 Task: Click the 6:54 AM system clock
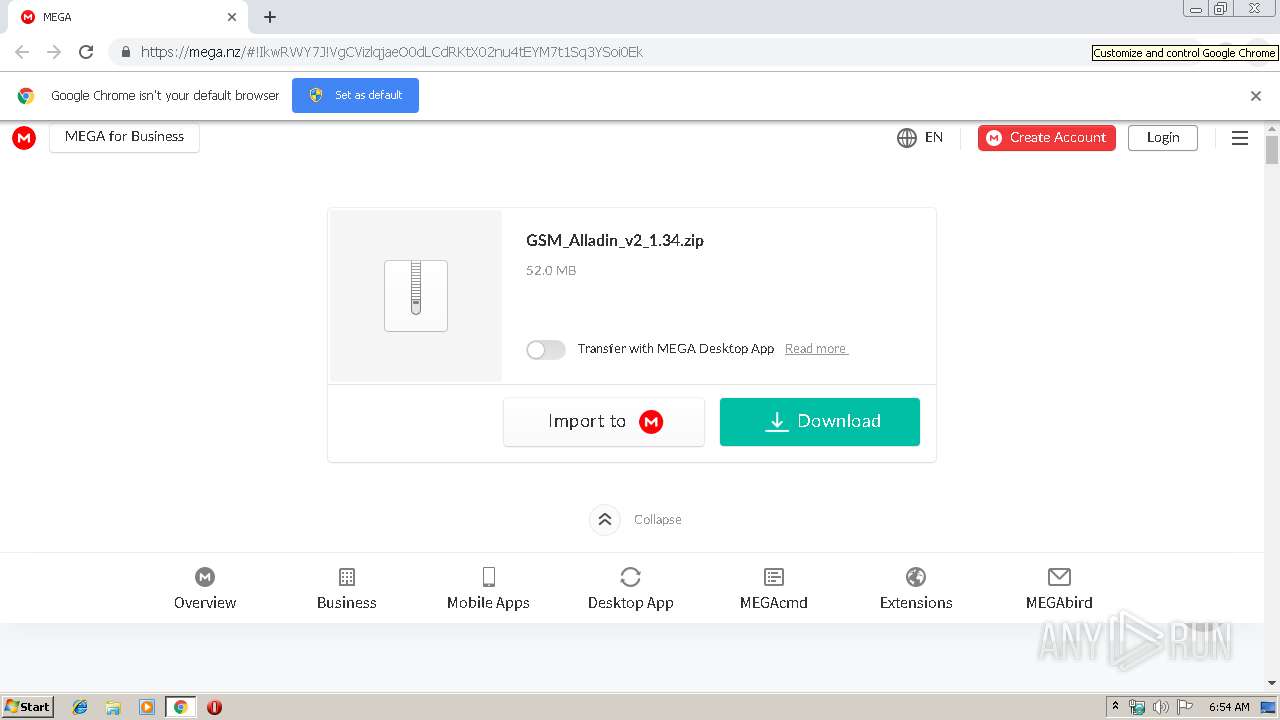[x=1229, y=707]
